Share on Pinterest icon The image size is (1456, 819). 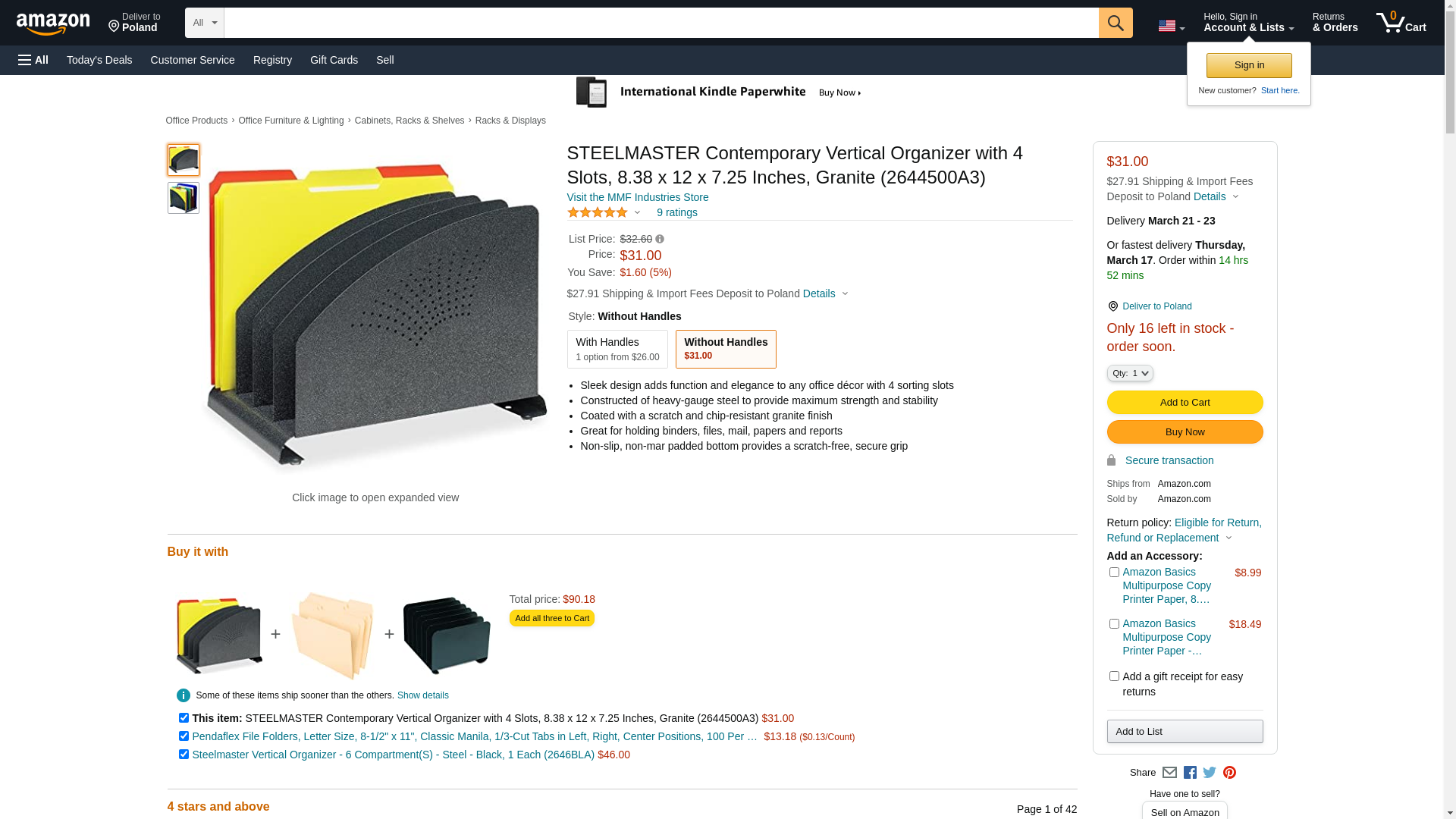1229,773
